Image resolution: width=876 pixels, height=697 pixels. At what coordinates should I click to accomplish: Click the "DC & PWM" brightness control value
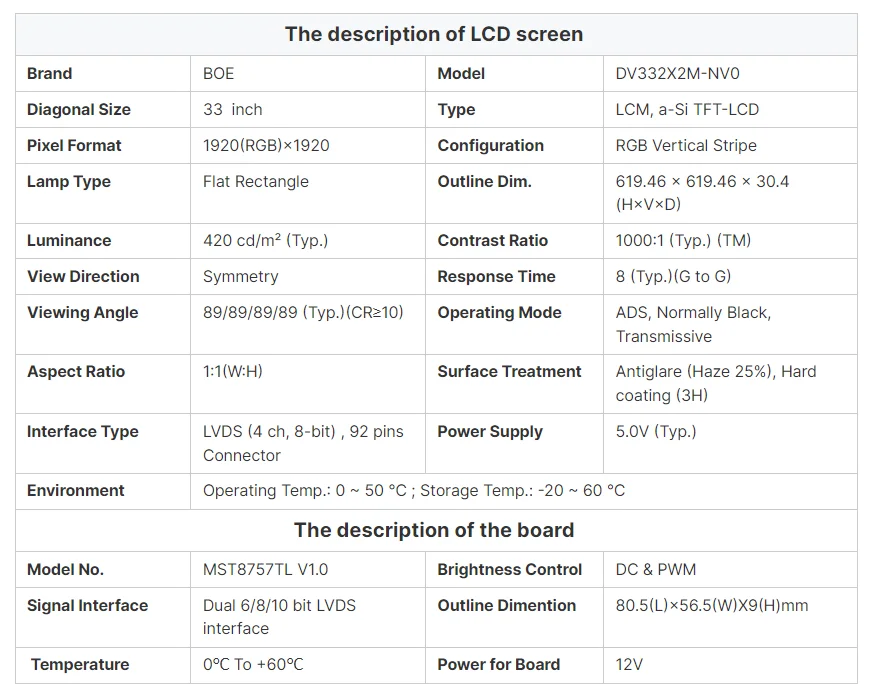656,569
